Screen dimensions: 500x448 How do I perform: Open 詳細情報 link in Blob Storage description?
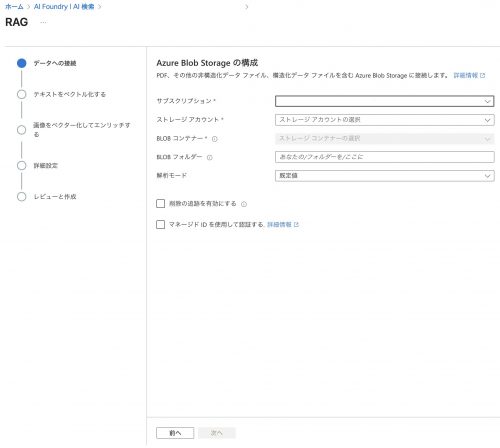pos(469,75)
